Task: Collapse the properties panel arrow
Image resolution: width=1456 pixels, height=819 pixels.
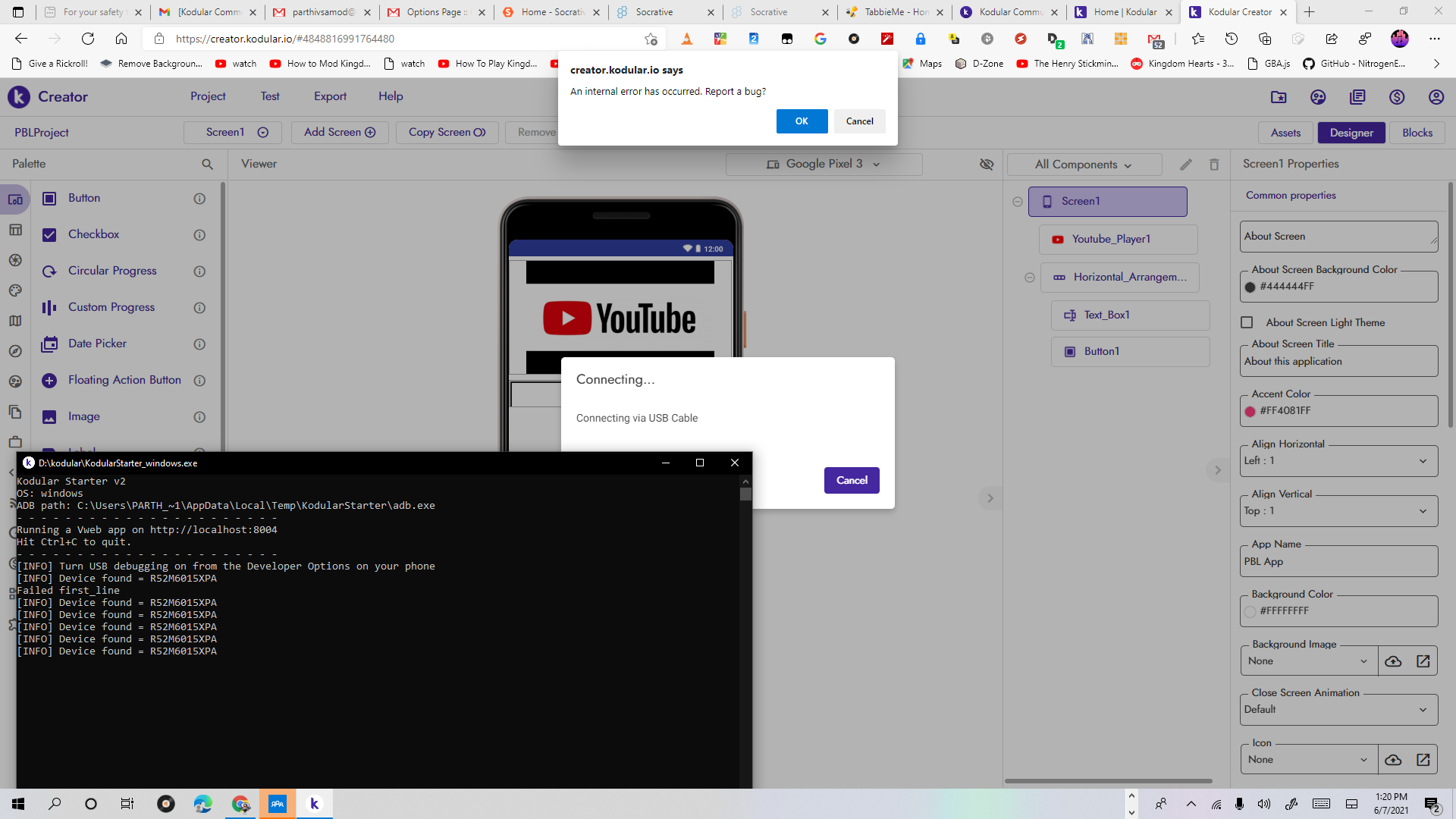Action: 1218,470
